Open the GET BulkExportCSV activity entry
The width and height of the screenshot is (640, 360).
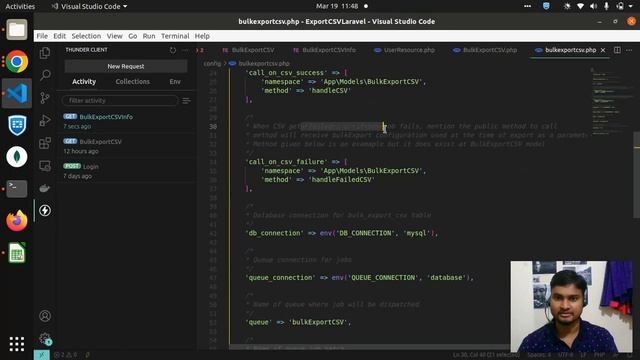127,146
